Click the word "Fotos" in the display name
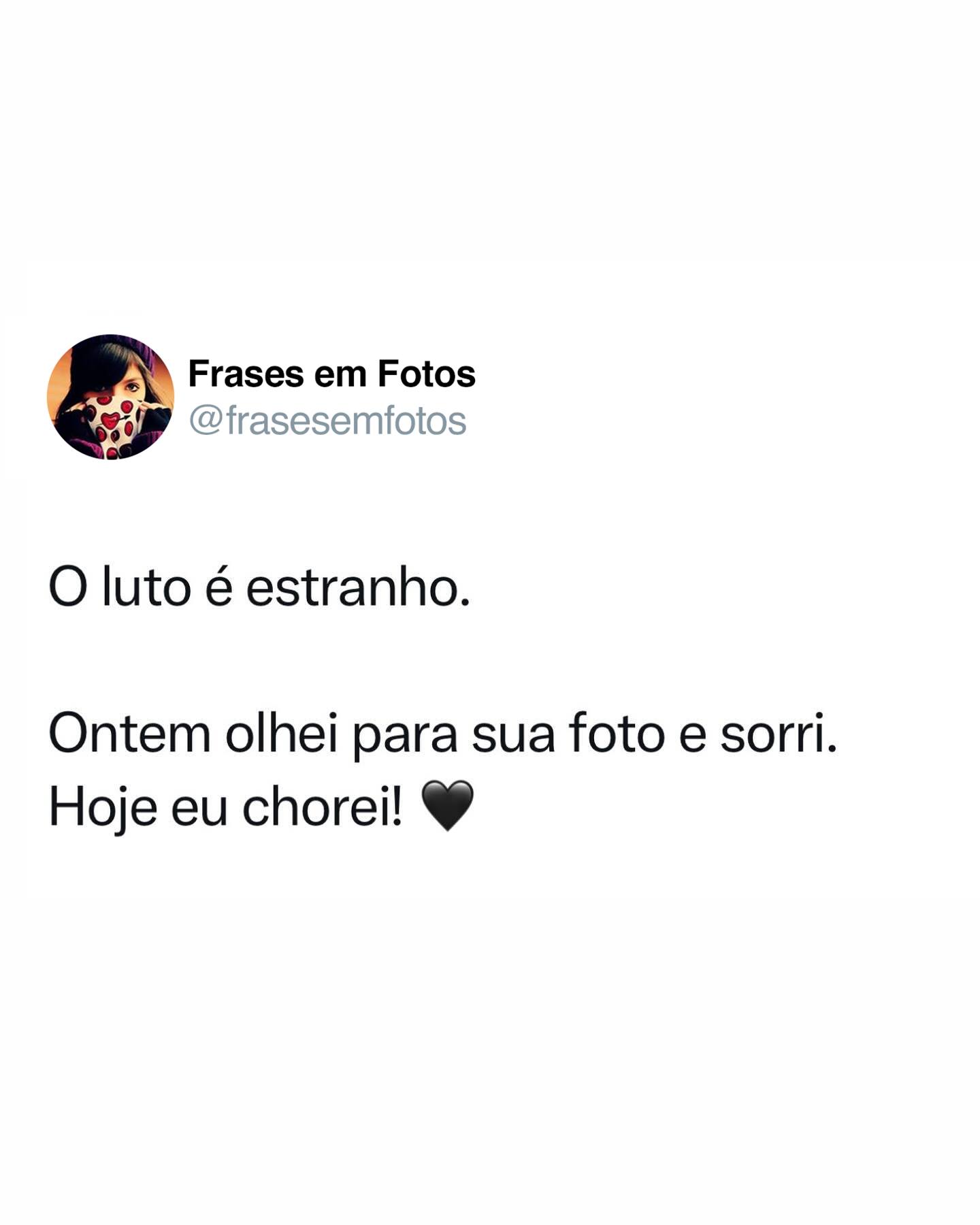 tap(427, 374)
